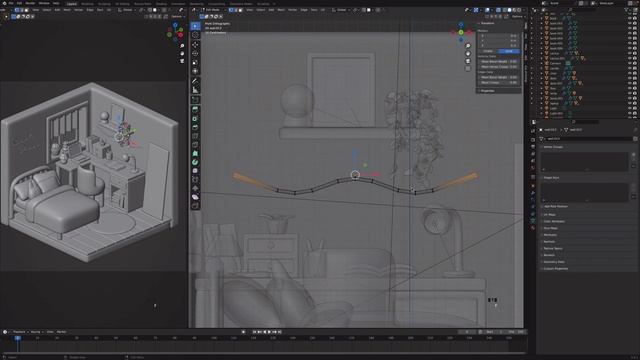Open the Render menu

30,3
